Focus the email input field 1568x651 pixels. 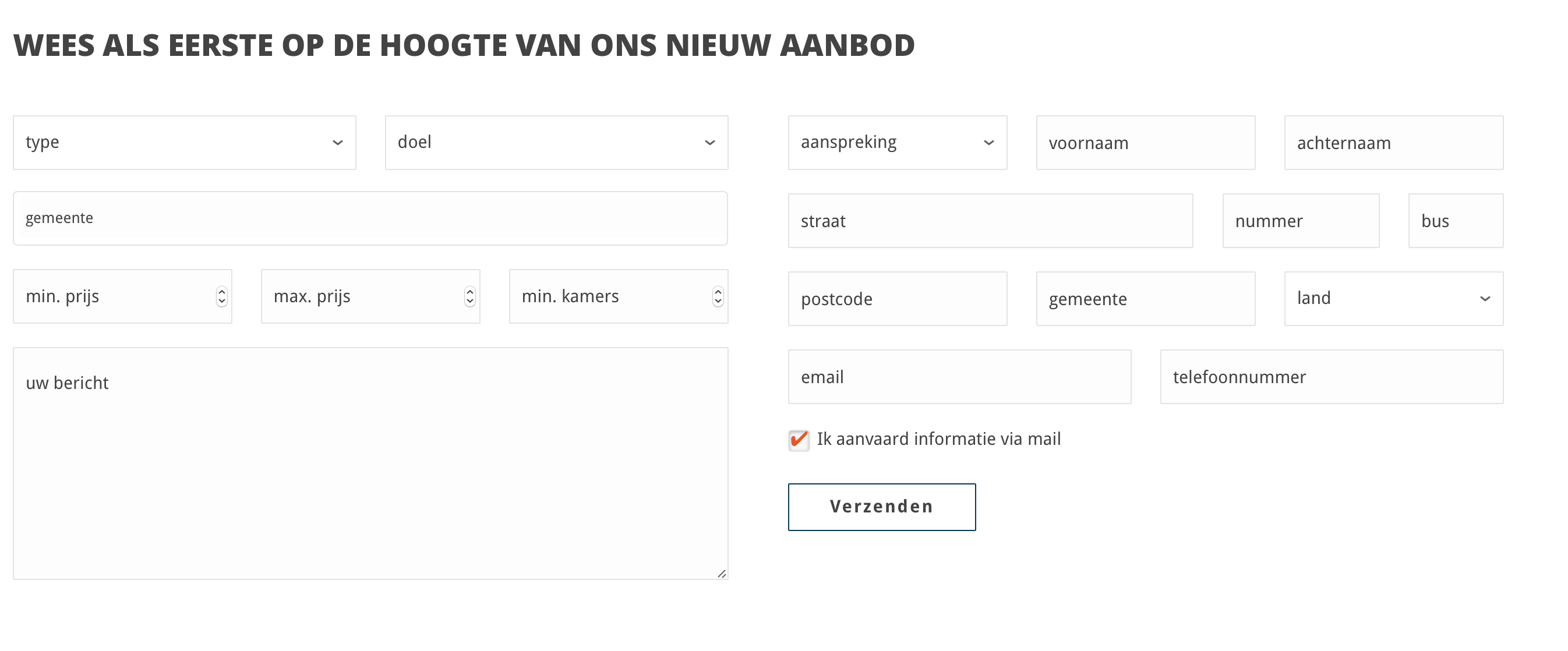pyautogui.click(x=959, y=376)
